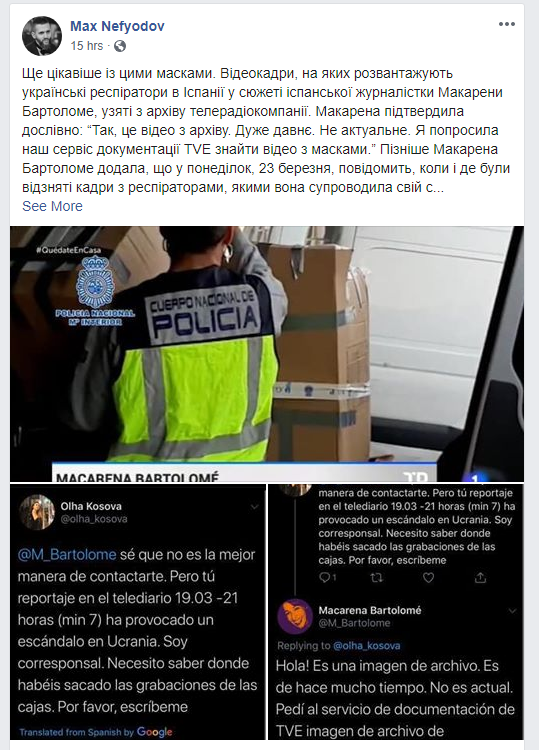Expand the chevron on Olha Kosova's tweet
This screenshot has width=539, height=750.
(x=254, y=507)
